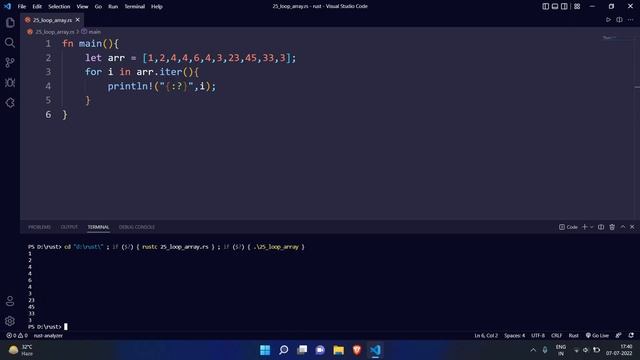Viewport: 640px width, 360px height.
Task: Click the 'let arr' array declaration line
Action: pyautogui.click(x=190, y=58)
